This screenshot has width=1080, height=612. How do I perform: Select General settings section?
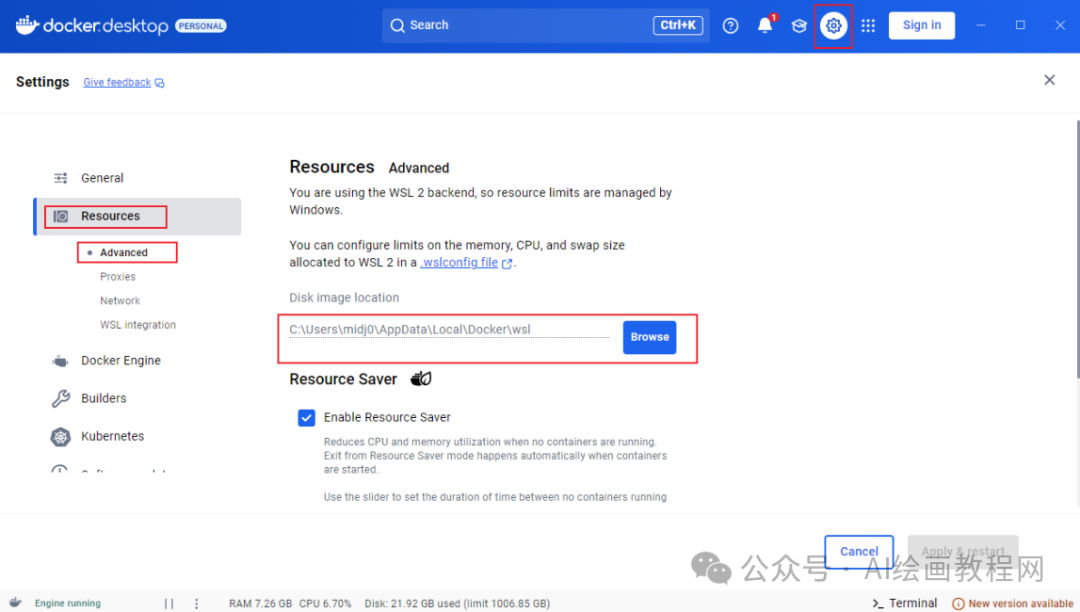pos(102,178)
